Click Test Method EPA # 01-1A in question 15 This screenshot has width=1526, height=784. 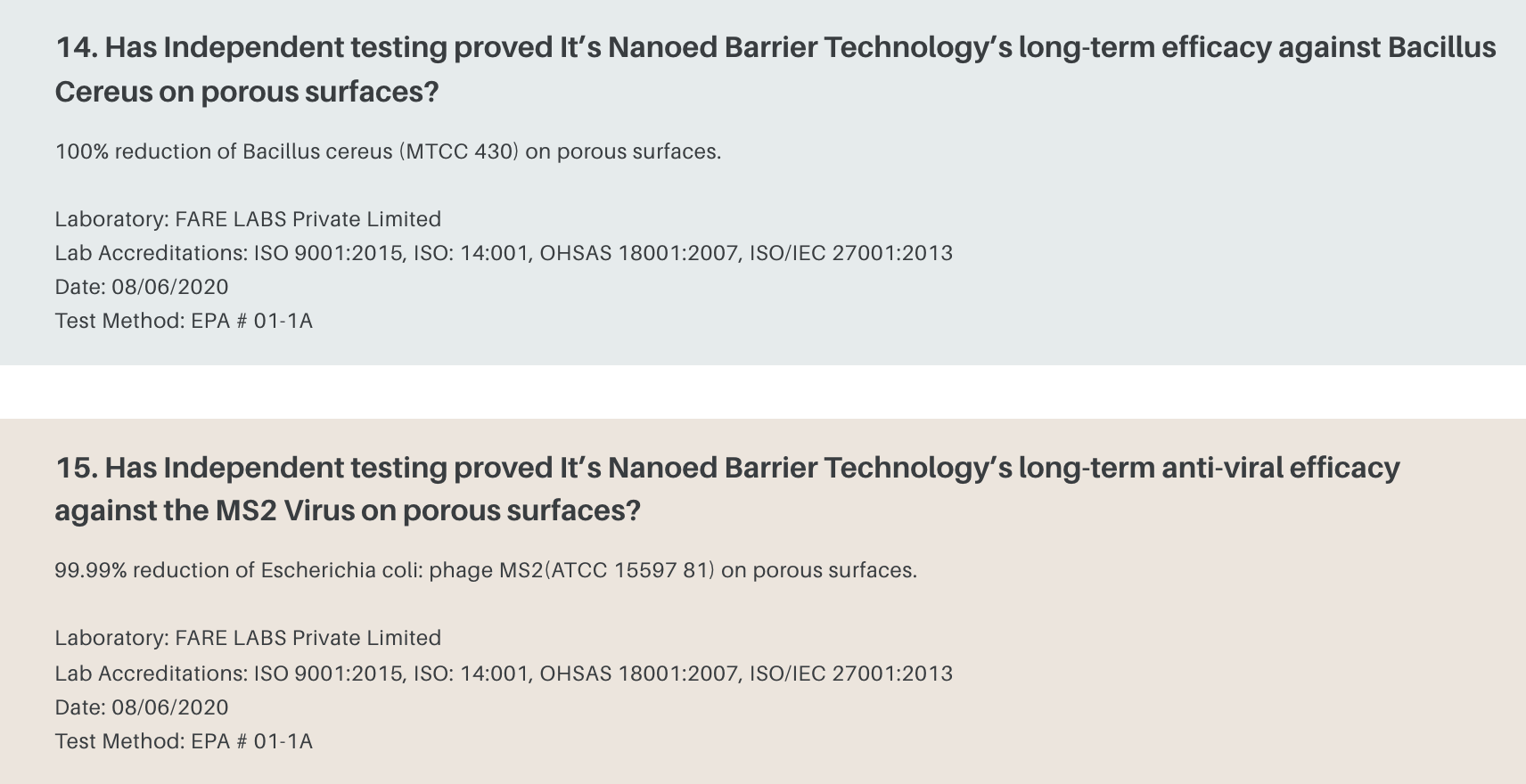click(184, 741)
